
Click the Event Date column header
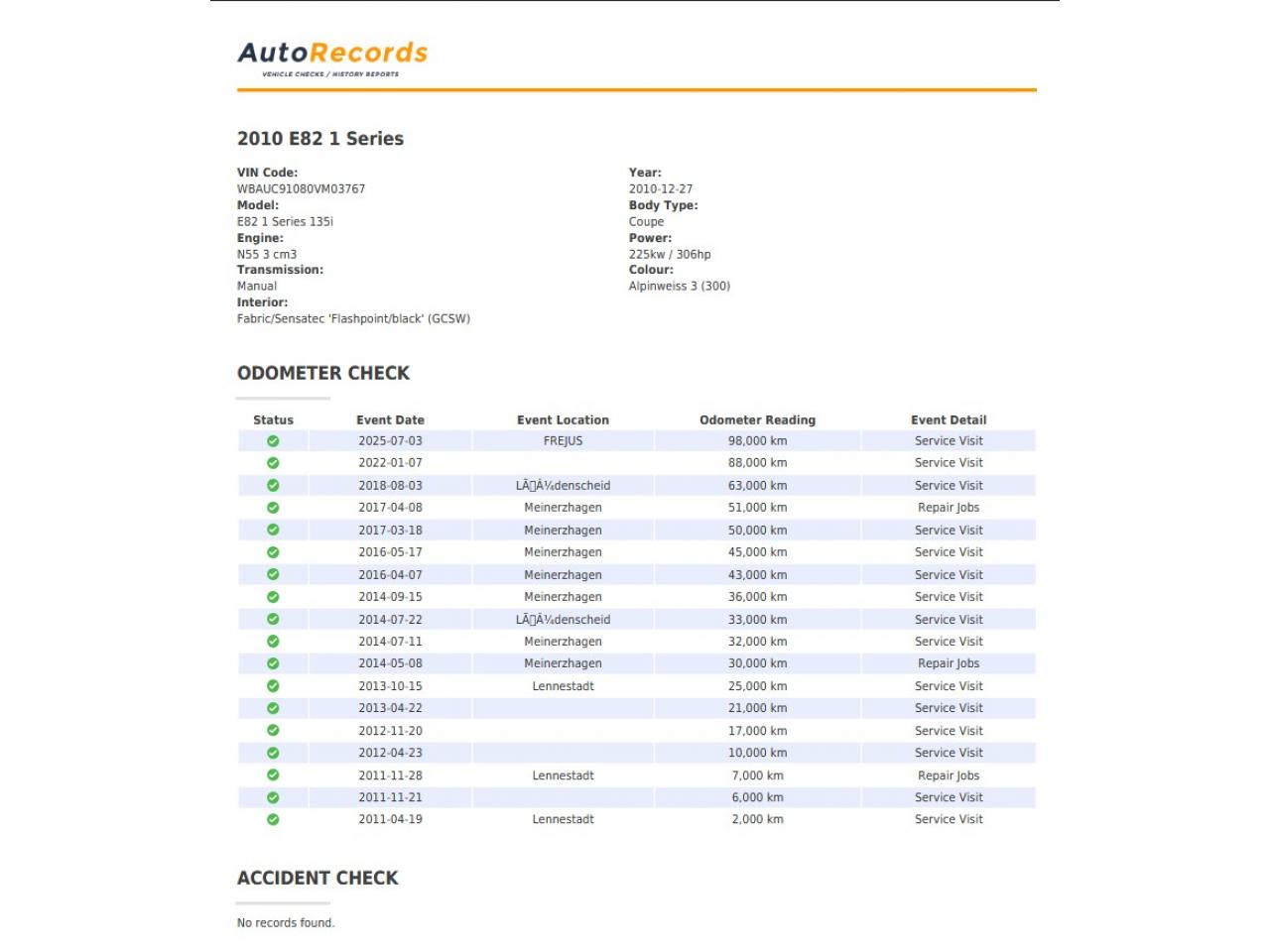click(390, 420)
